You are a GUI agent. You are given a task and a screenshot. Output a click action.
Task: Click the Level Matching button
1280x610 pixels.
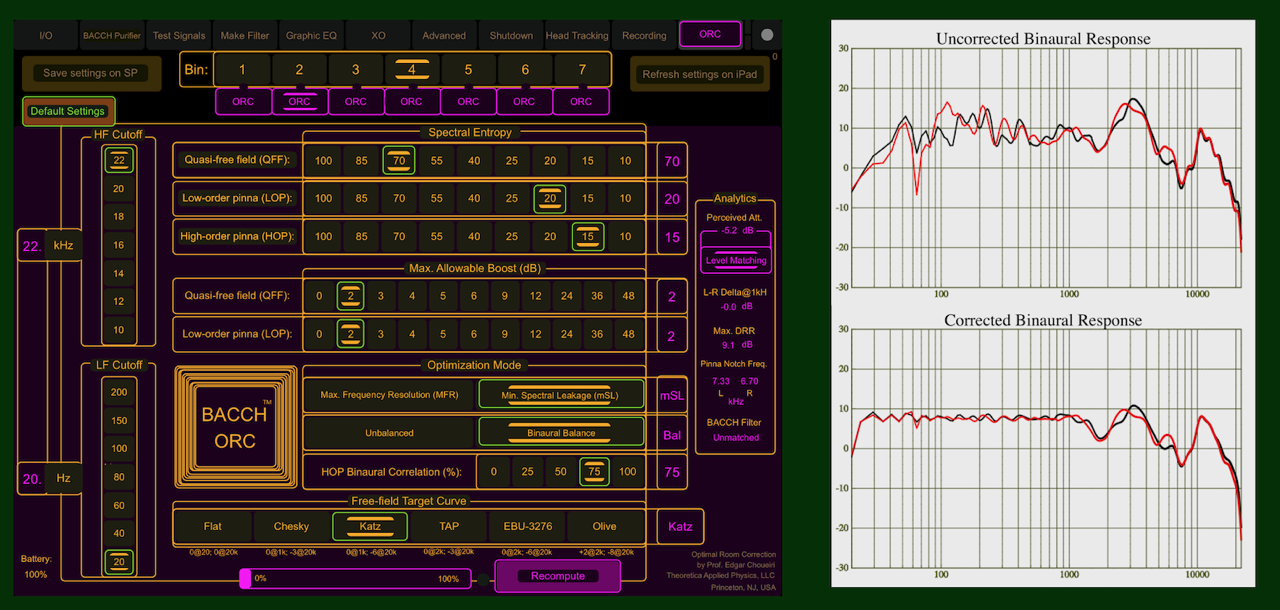pos(736,260)
